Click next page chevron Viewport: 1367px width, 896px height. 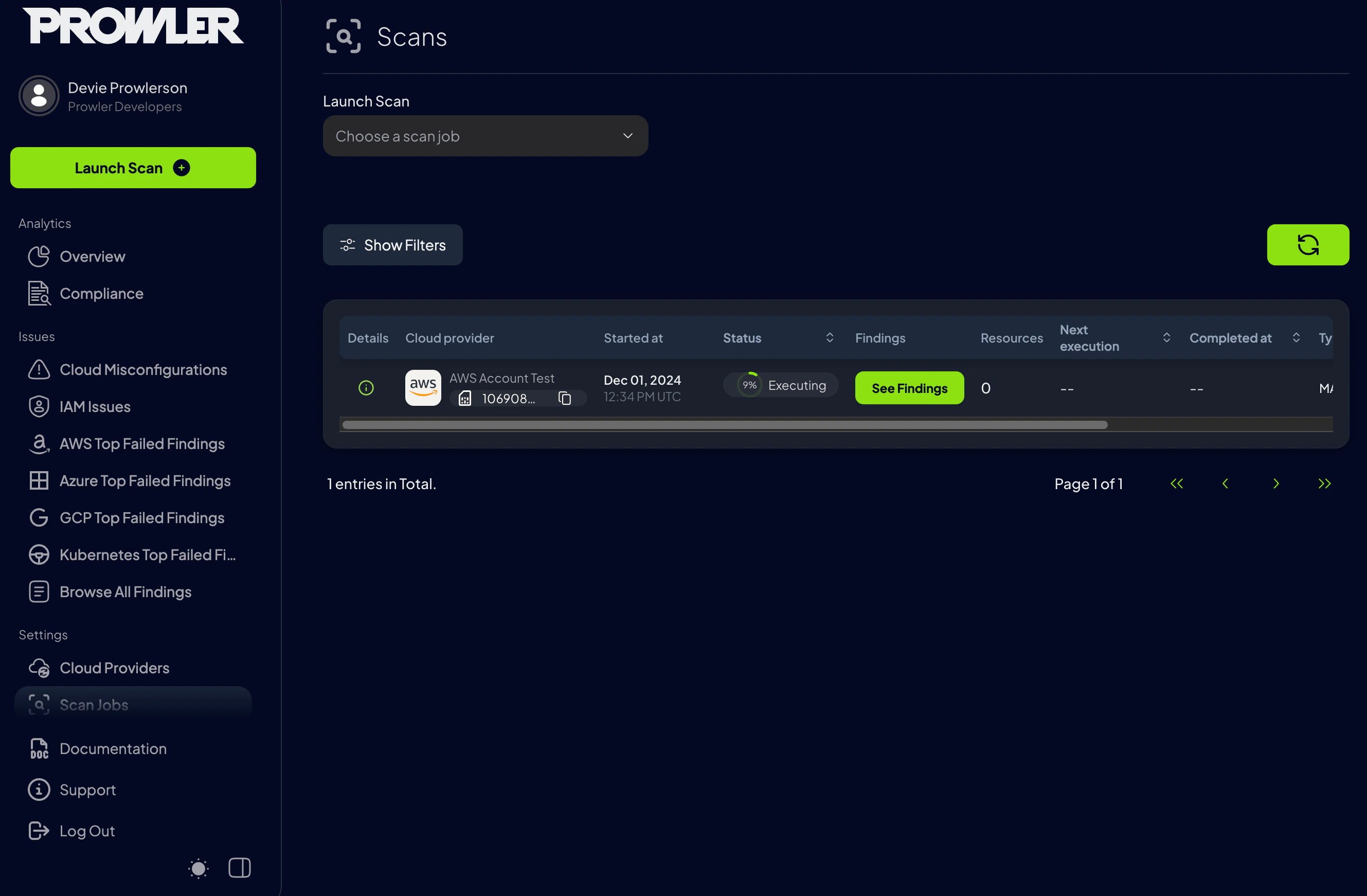(x=1275, y=483)
